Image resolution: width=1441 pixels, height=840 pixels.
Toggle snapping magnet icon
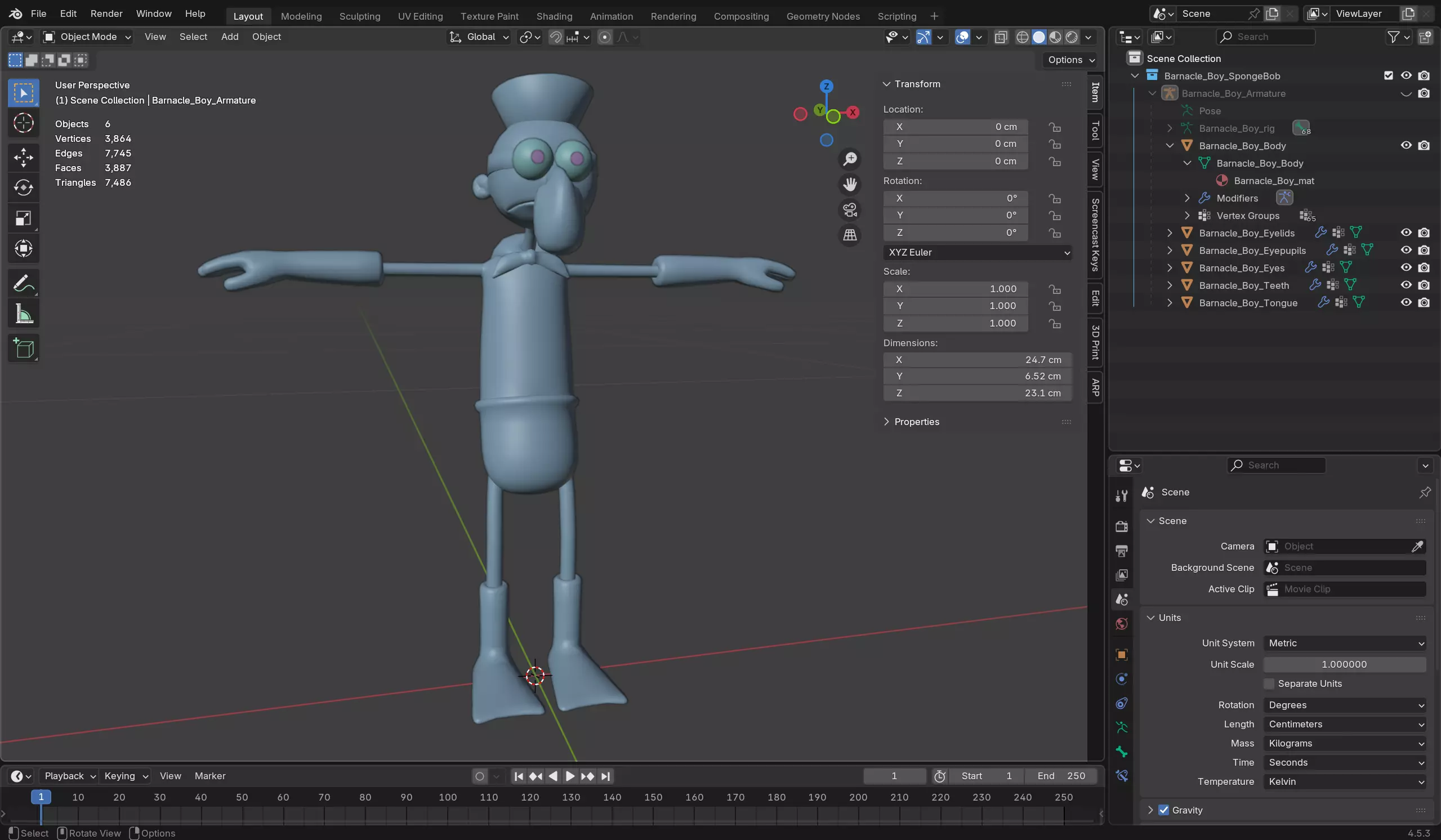[x=555, y=37]
